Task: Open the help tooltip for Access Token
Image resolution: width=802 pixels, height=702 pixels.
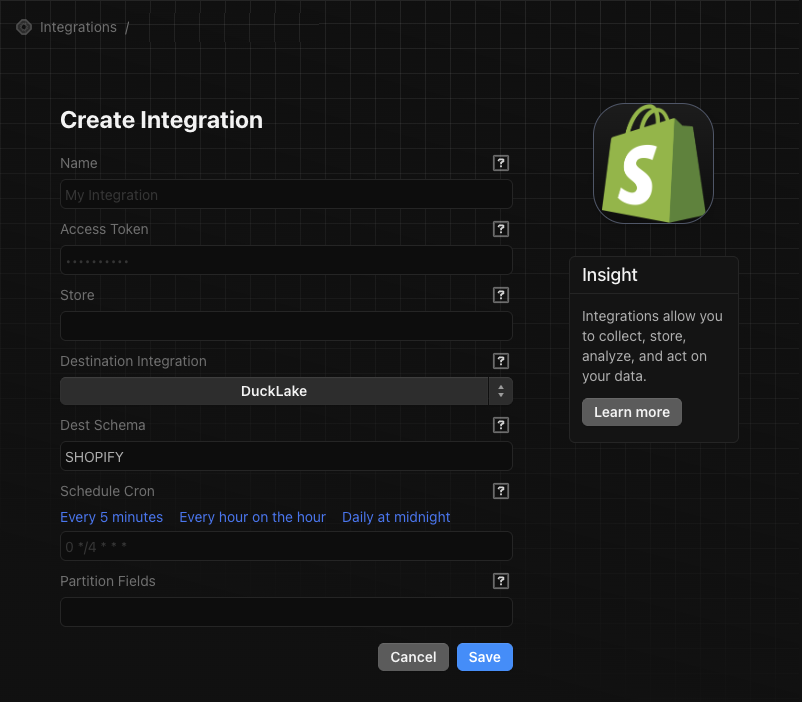Action: [x=501, y=229]
